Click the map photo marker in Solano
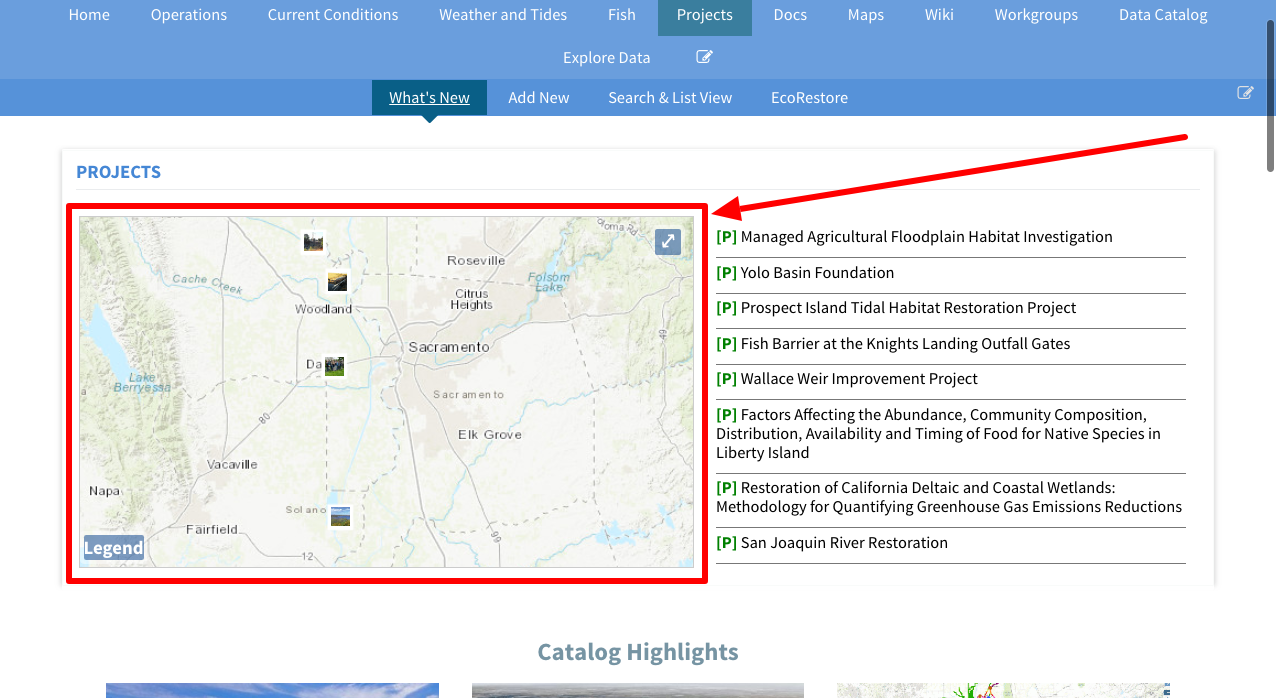Viewport: 1276px width, 698px height. (x=341, y=516)
